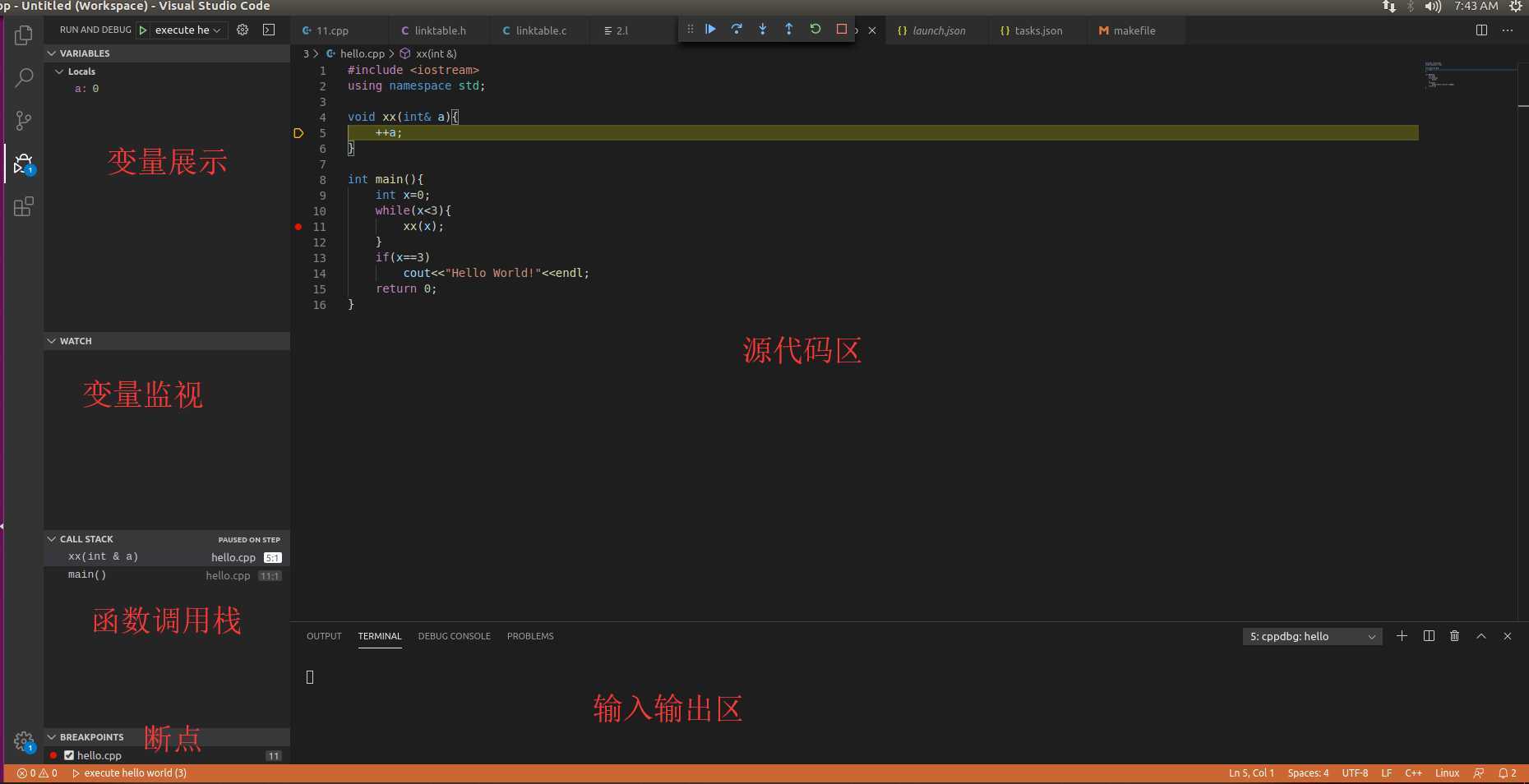Close the bottom panel
This screenshot has width=1529, height=784.
click(1508, 636)
